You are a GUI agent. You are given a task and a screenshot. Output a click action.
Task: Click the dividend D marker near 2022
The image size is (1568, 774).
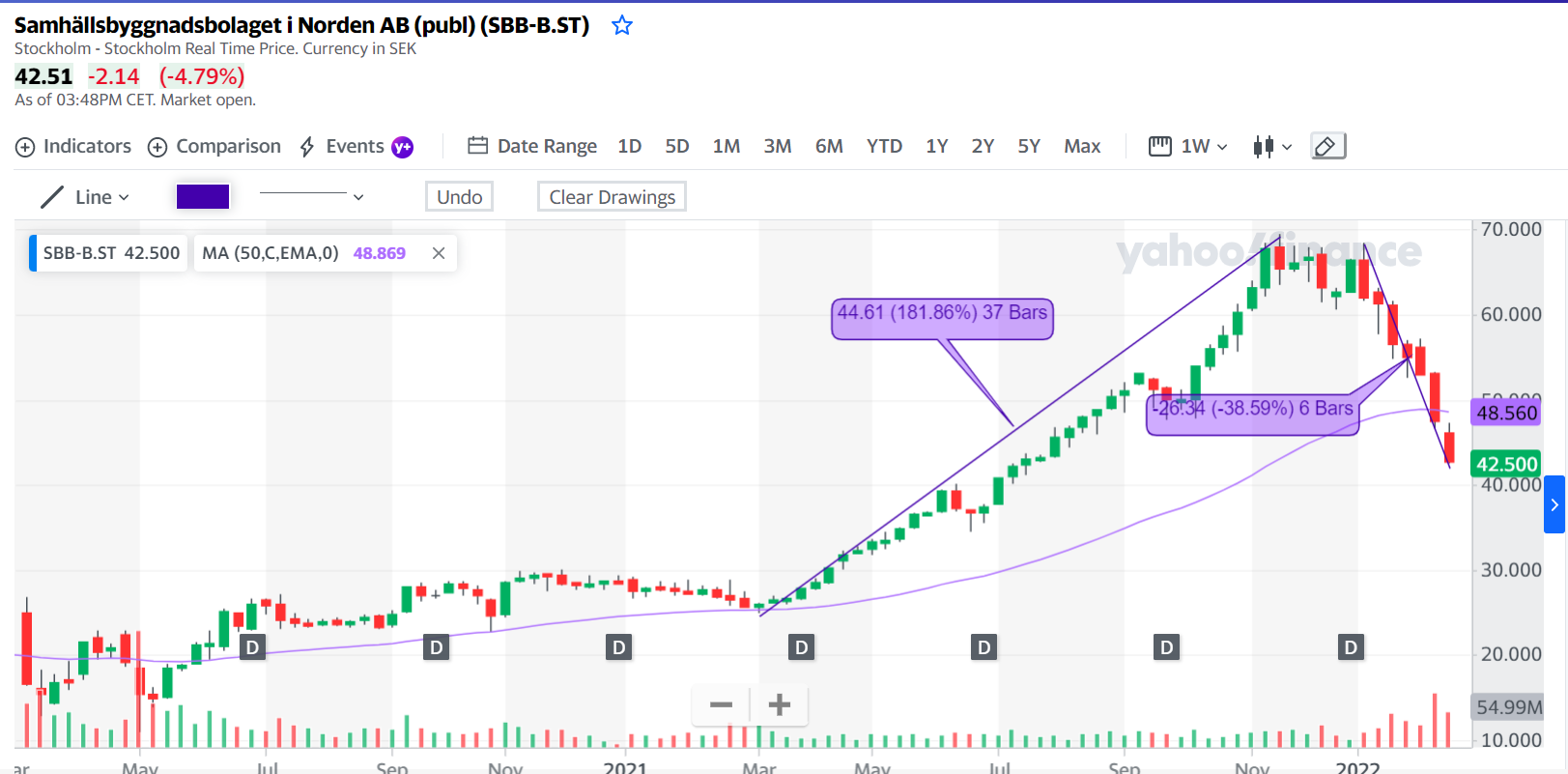click(x=1351, y=647)
